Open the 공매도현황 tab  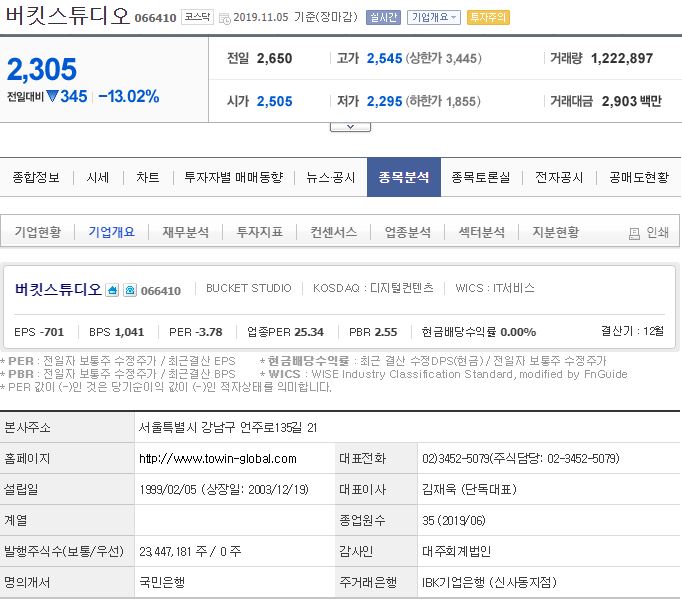click(639, 177)
